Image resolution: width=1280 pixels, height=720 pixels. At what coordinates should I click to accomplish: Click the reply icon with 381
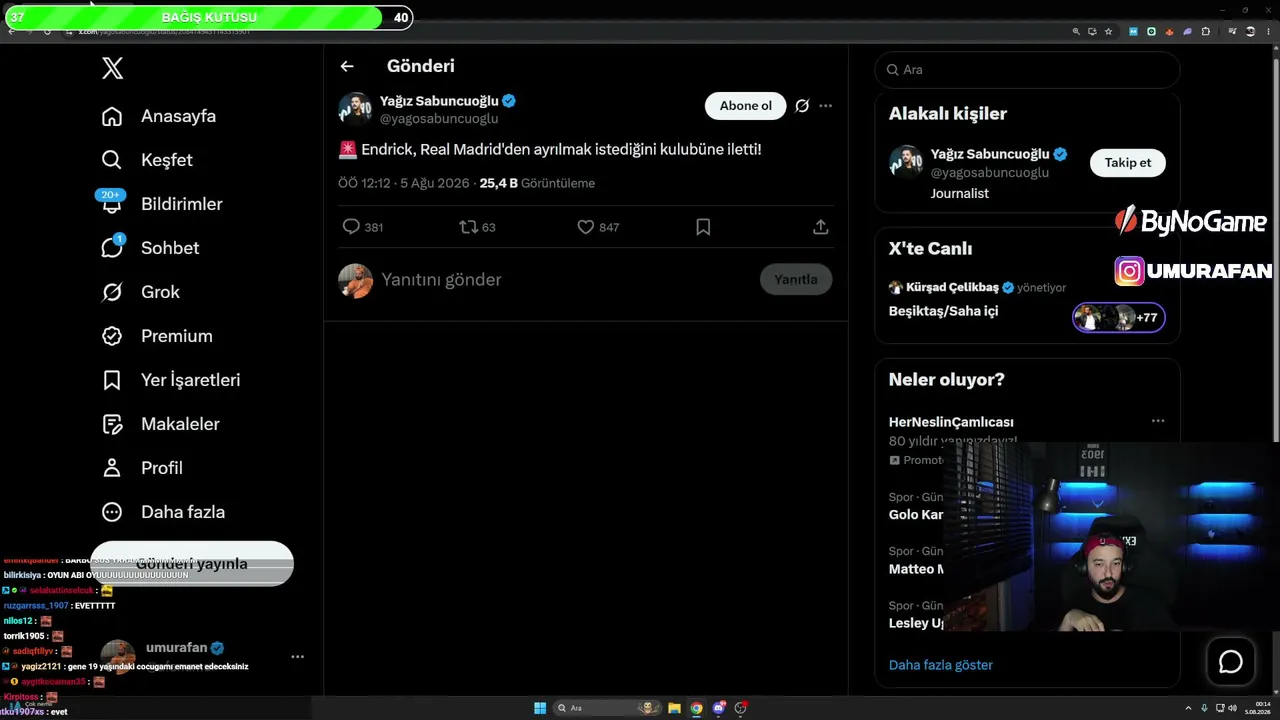(x=362, y=227)
